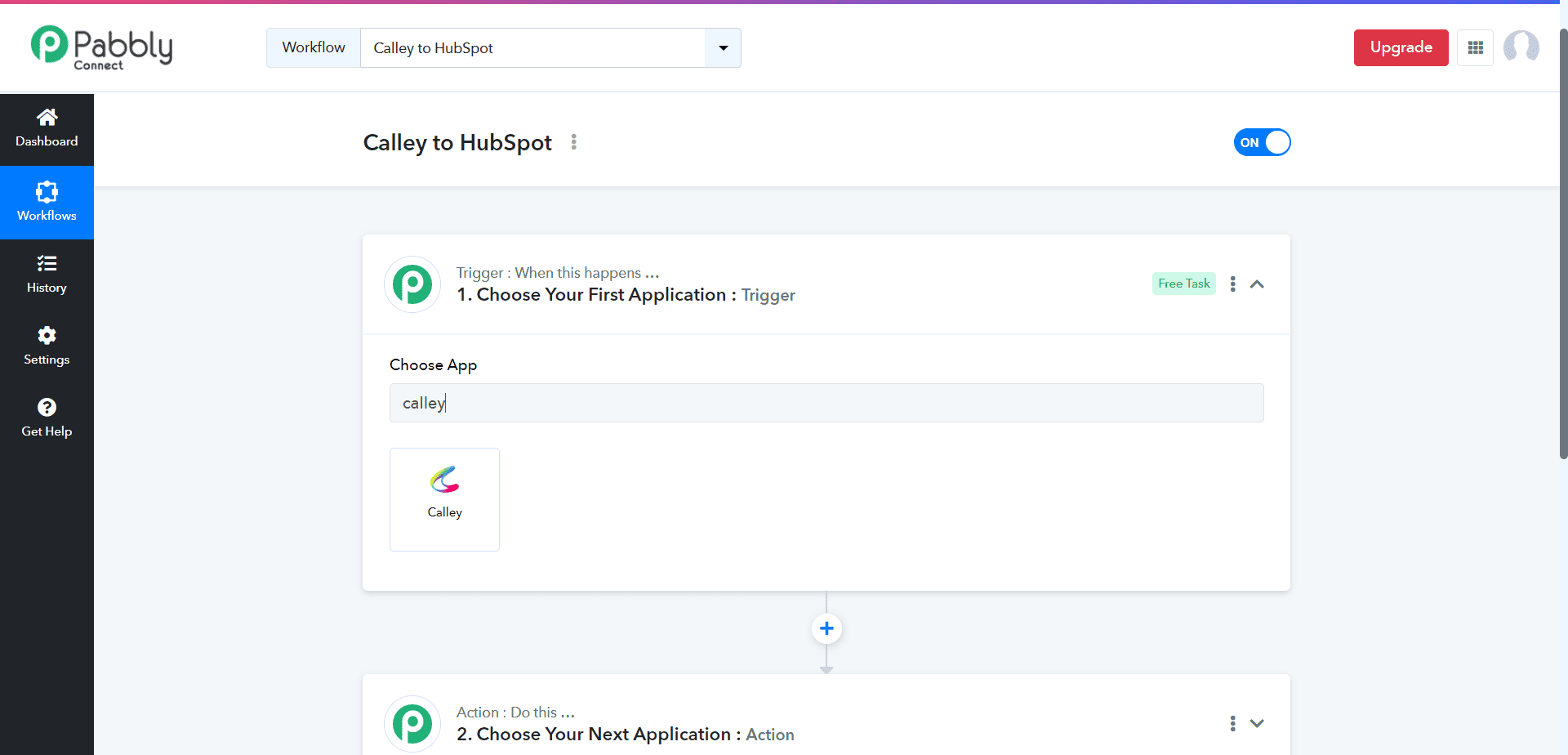
Task: Open the Action step's three-dot menu
Action: 1232,723
